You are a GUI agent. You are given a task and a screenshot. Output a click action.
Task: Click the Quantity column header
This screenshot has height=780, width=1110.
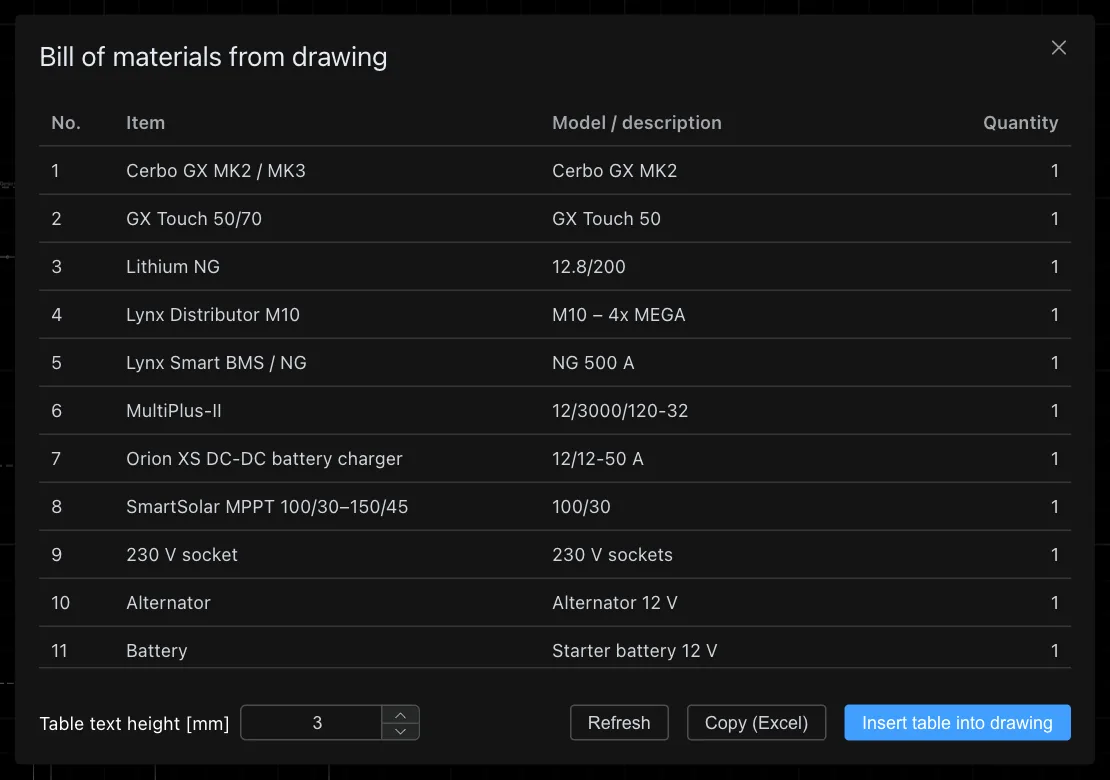1020,122
